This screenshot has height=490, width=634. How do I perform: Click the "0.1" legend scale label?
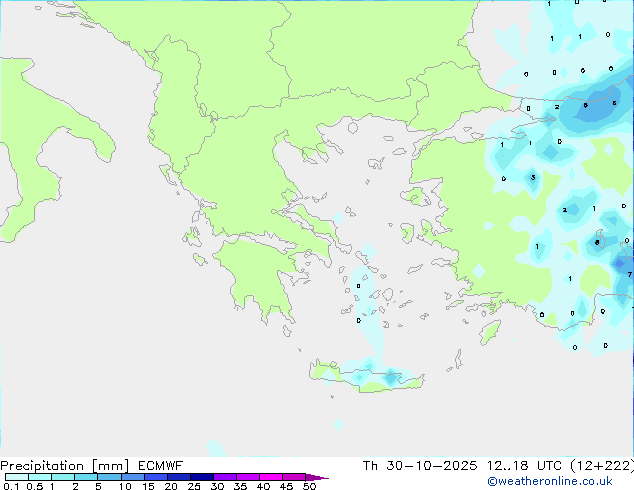pos(11,486)
